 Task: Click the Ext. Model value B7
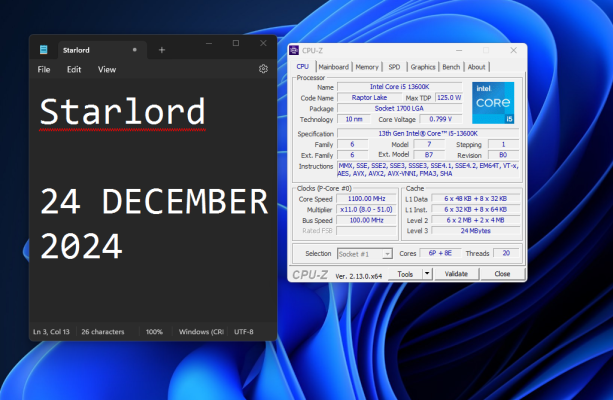coord(429,155)
